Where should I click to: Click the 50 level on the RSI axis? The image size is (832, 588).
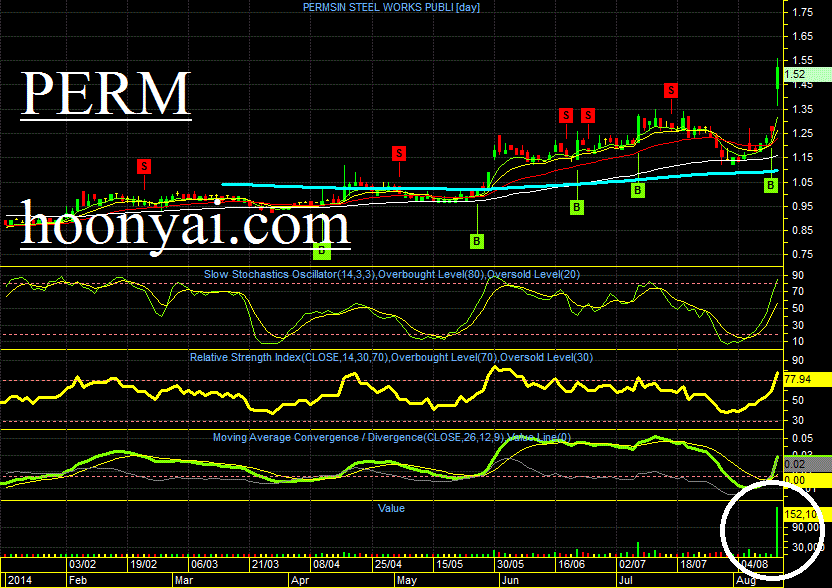(798, 400)
